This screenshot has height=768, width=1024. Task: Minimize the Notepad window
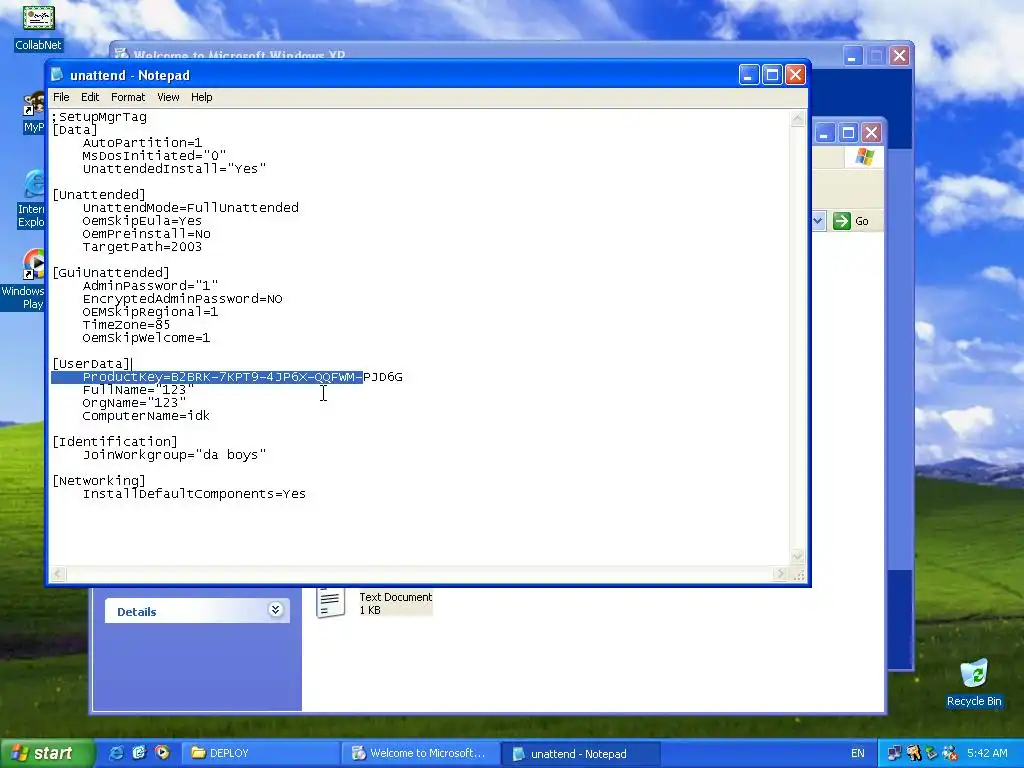point(748,74)
